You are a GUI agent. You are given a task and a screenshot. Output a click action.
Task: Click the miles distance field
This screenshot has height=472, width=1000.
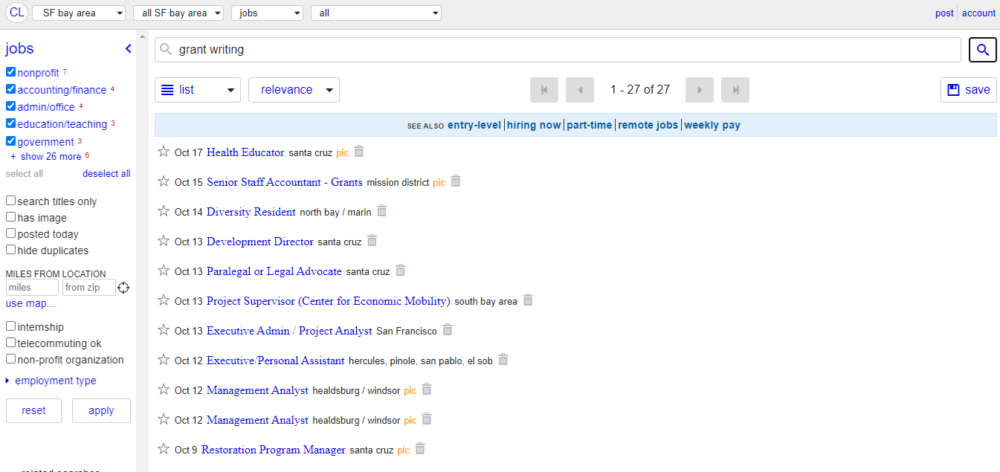tap(33, 288)
